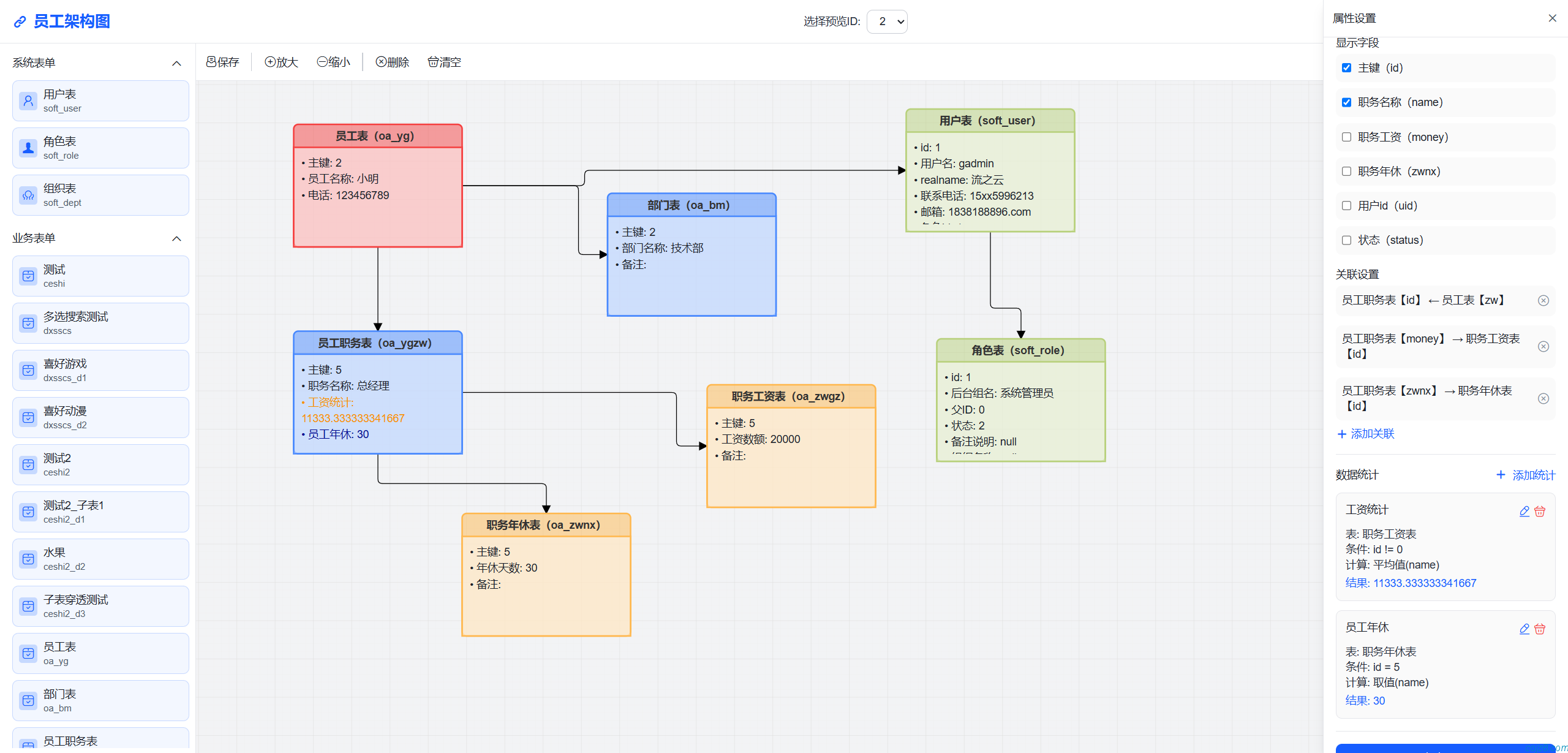Viewport: 1568px width, 753px height.
Task: Select 用户表 soft_user in sidebar
Action: pyautogui.click(x=100, y=101)
